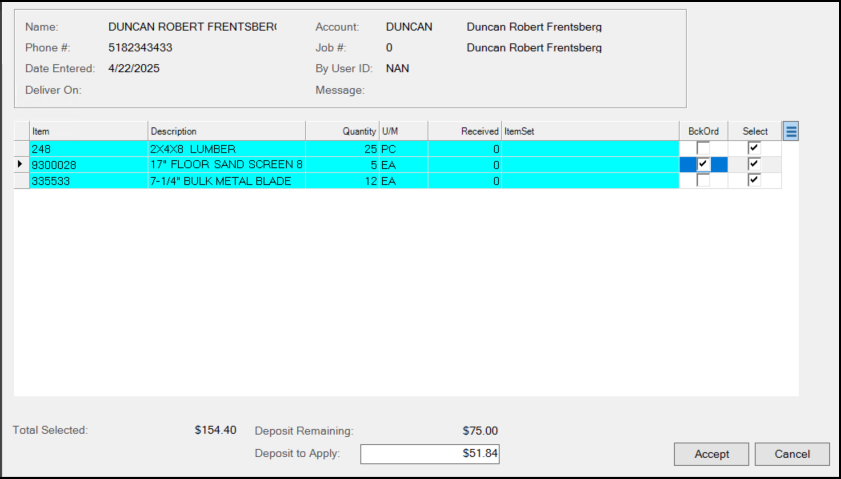Click the row indicator arrow for item 9300028
The height and width of the screenshot is (479, 841).
21,164
